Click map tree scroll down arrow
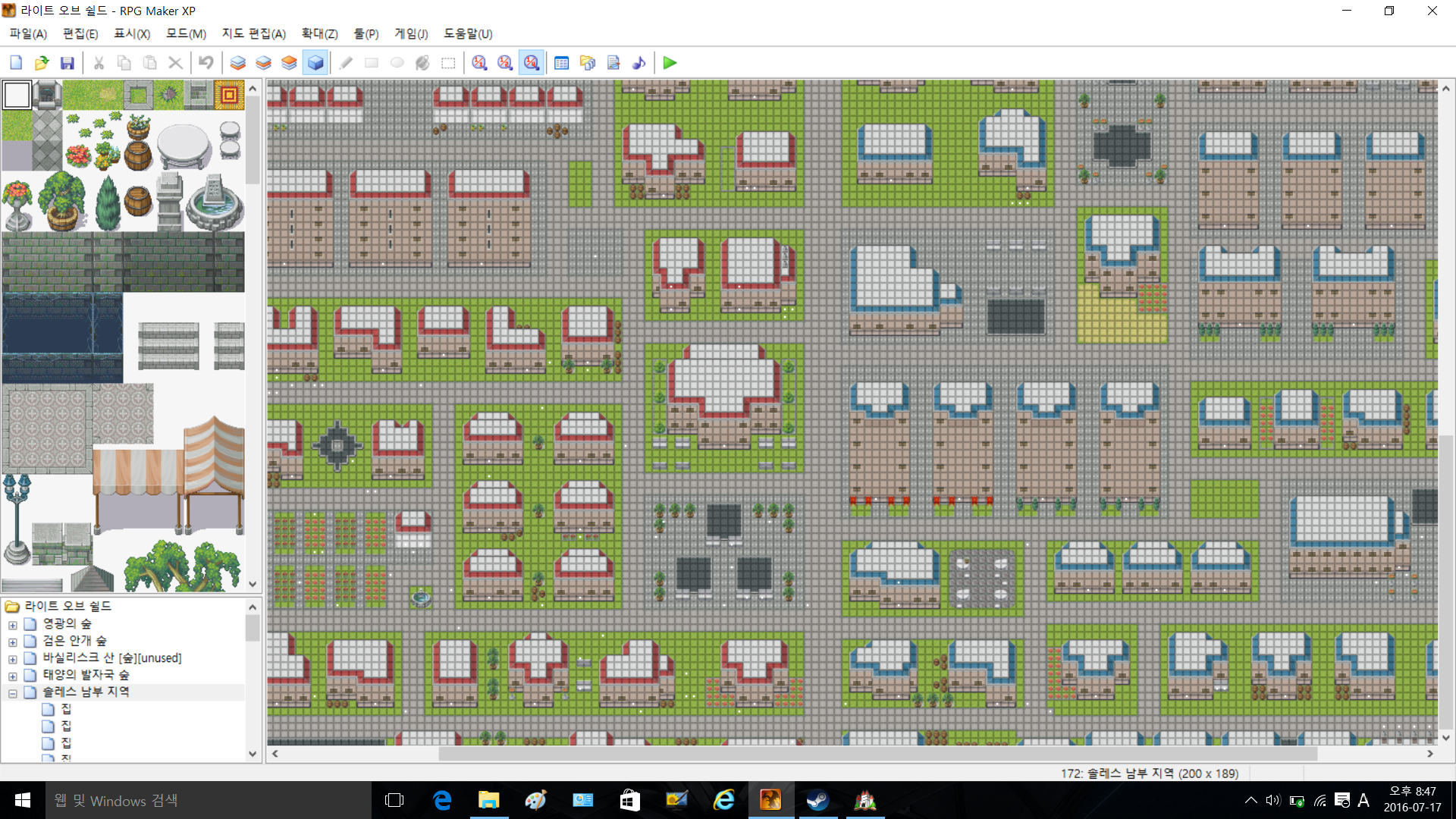 [x=253, y=755]
